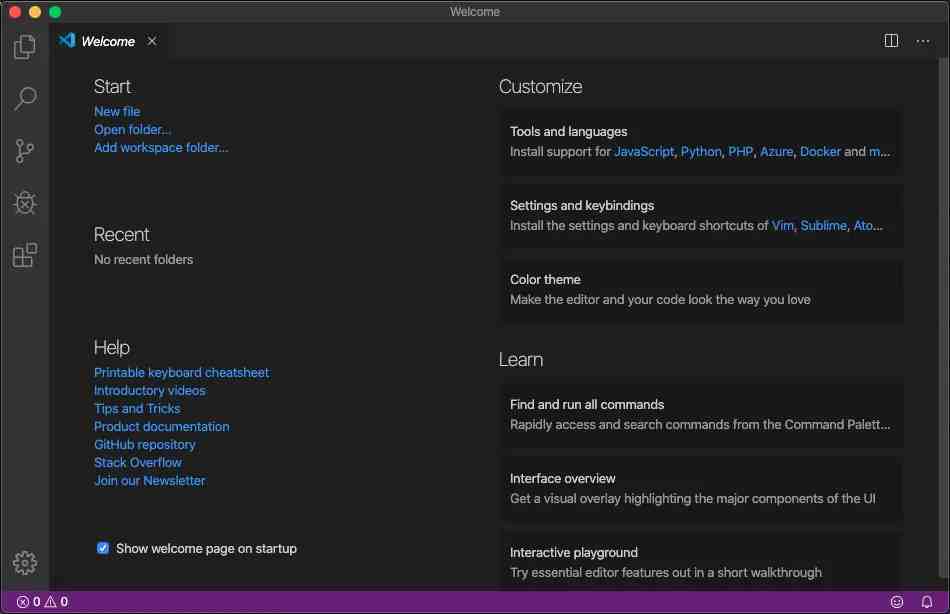Open the Debug view
Viewport: 950px width, 614px height.
pos(24,203)
